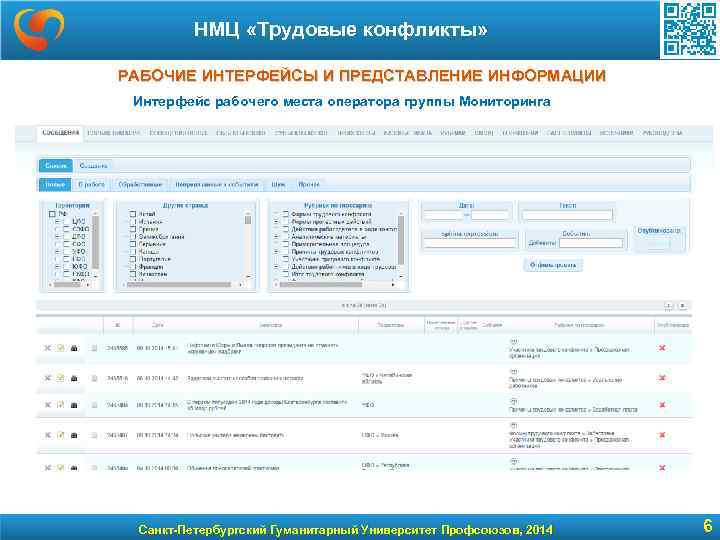
Task: Click briefcase icon in the first message row
Action: pos(74,348)
